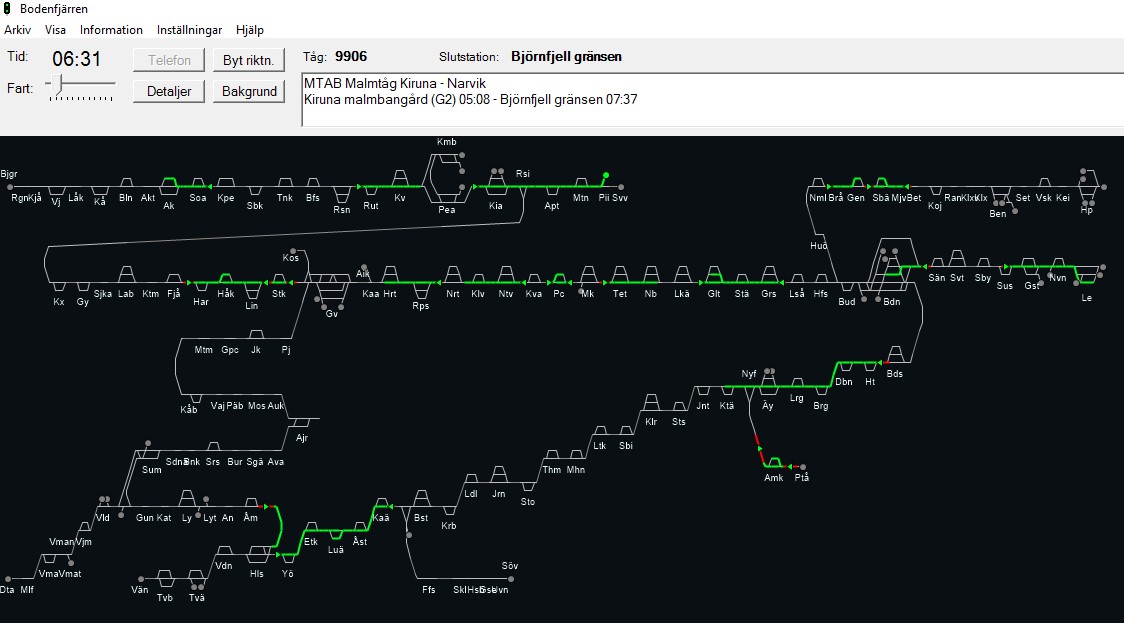Select the Söv station endpoint
Image resolution: width=1124 pixels, height=623 pixels.
tap(510, 578)
